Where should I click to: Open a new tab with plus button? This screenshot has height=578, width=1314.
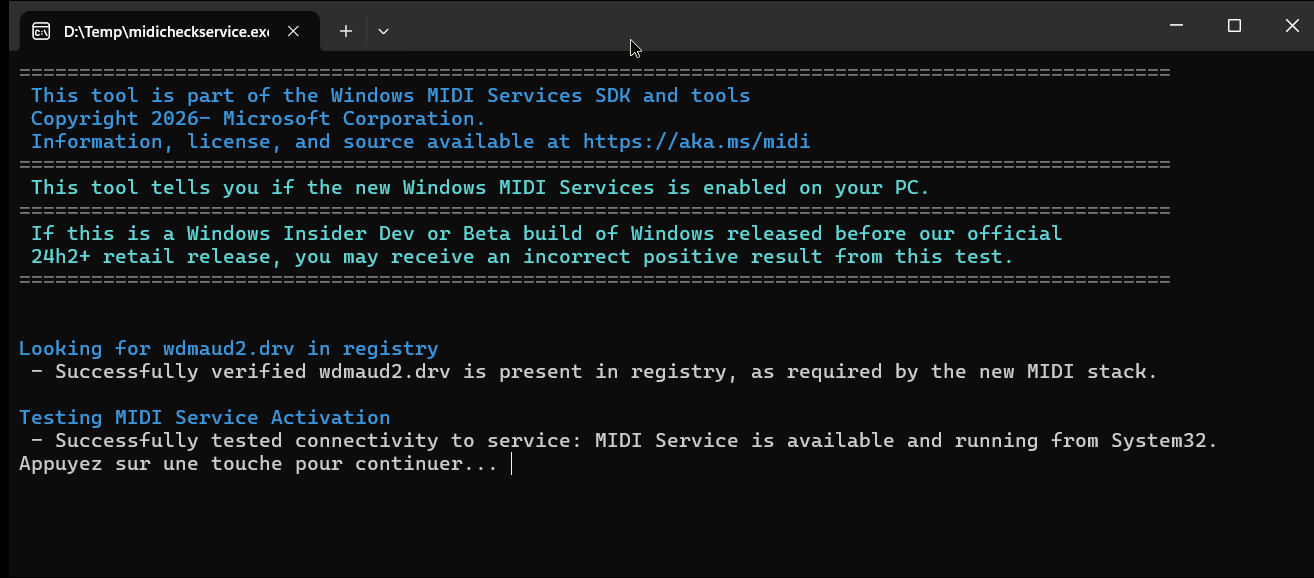[x=346, y=31]
